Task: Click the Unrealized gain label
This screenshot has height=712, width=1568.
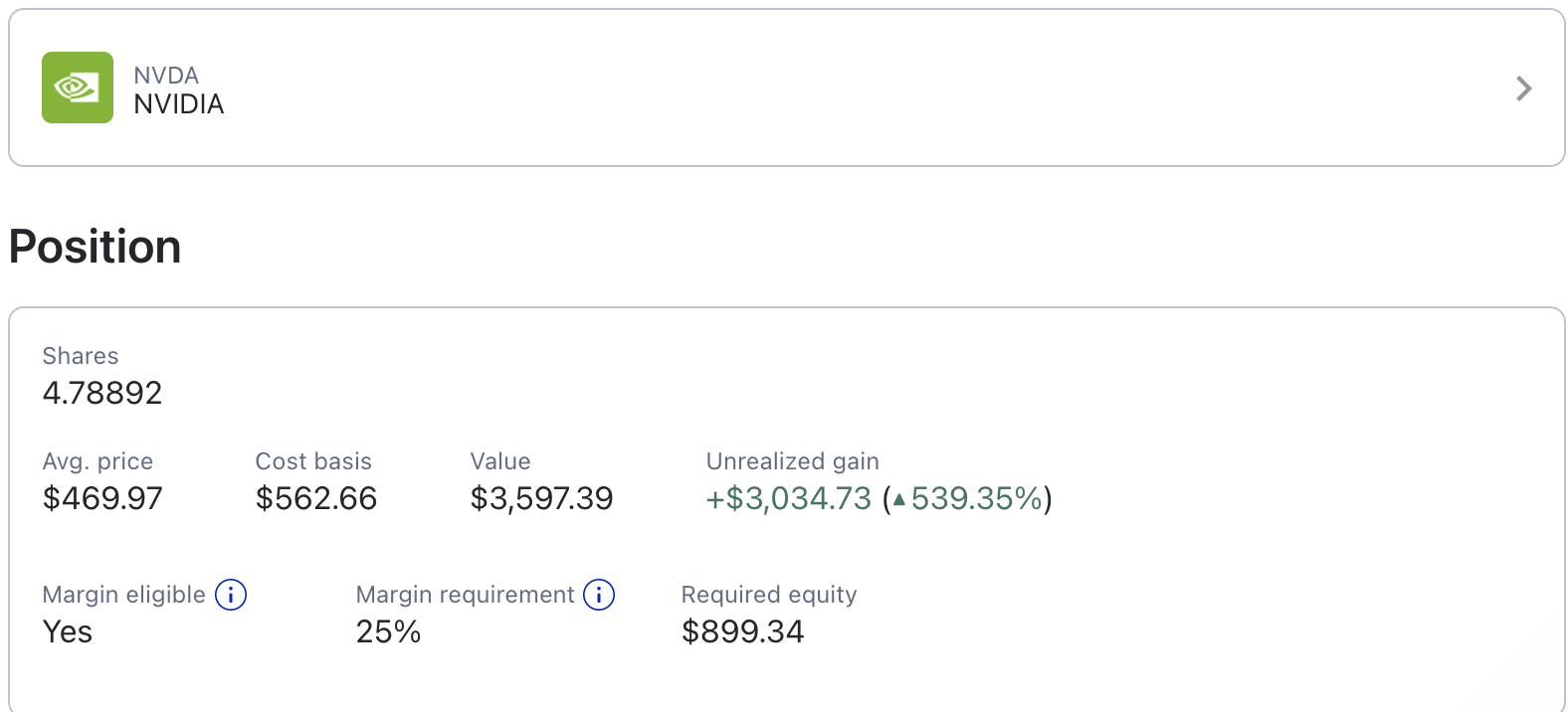Action: [x=793, y=461]
